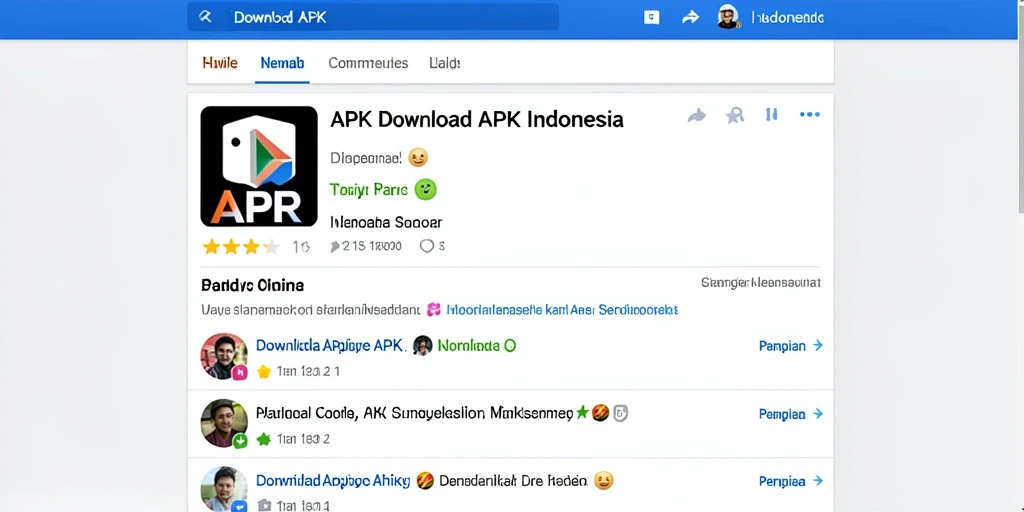Click the pause-like bars icon beside the title
Viewport: 1024px width, 512px height.
(771, 115)
